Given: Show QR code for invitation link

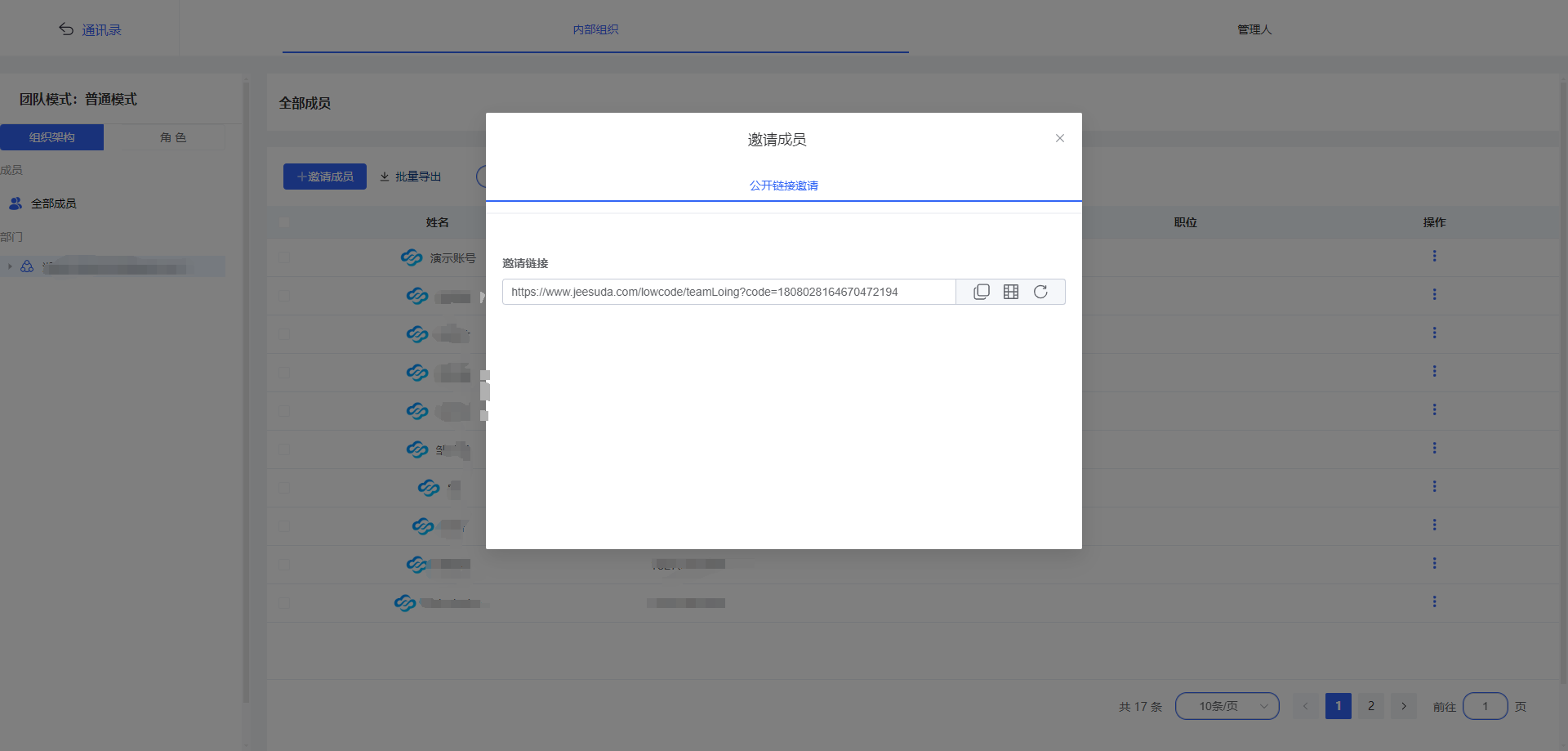Looking at the screenshot, I should point(1011,292).
